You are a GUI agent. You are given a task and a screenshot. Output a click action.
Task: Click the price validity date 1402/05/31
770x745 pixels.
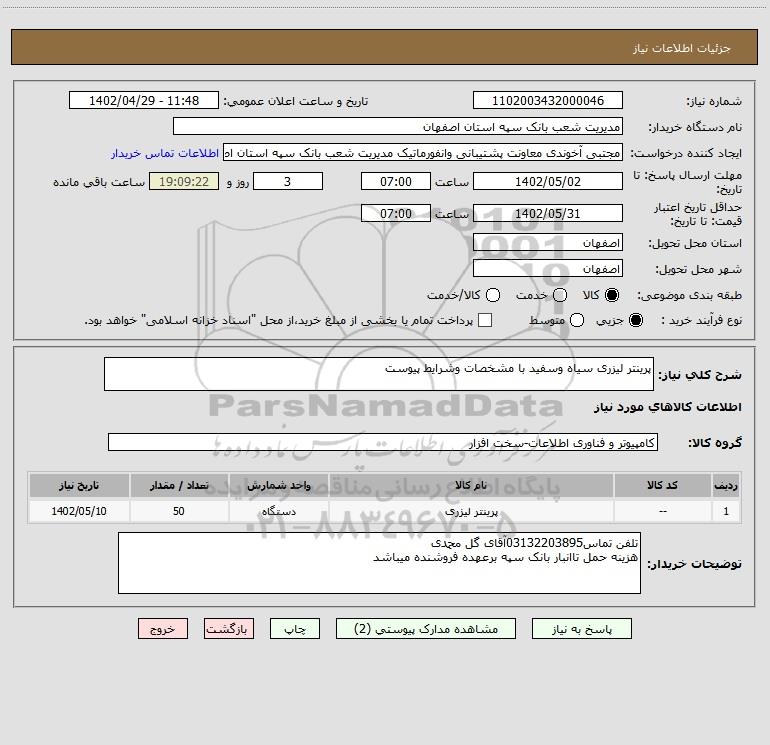pyautogui.click(x=548, y=213)
